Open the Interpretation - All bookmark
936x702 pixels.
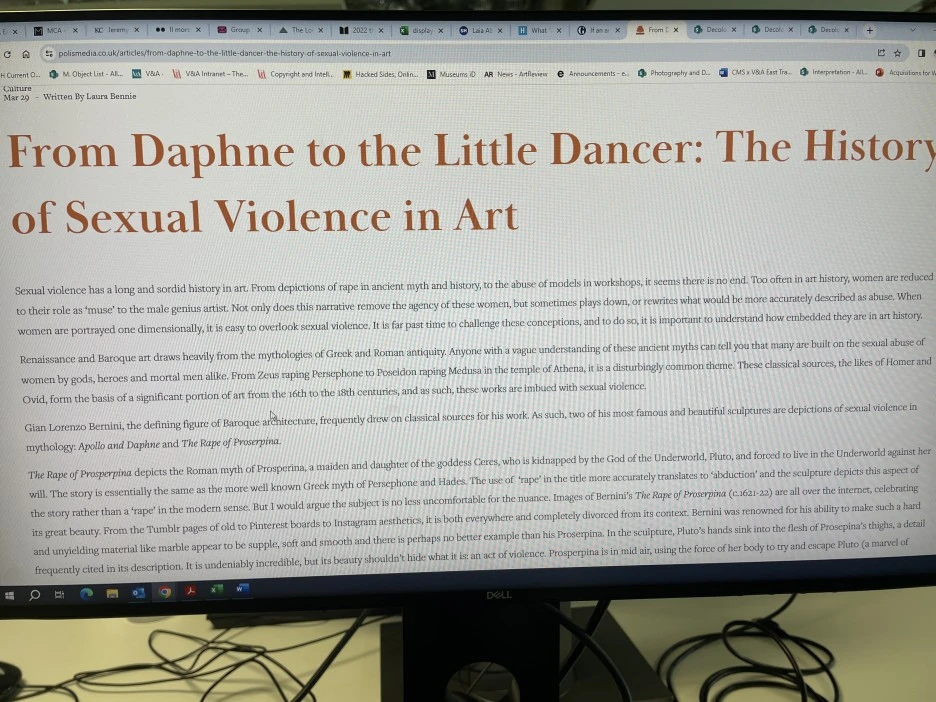pos(833,72)
